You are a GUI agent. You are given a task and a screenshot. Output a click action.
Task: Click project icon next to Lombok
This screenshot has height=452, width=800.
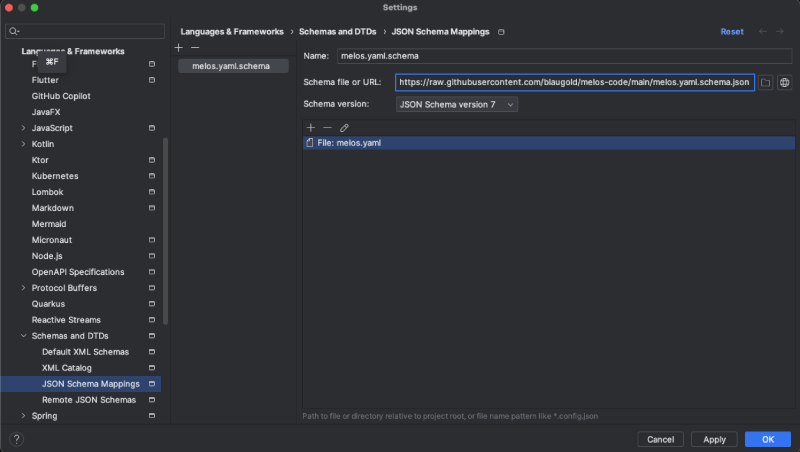coord(152,192)
